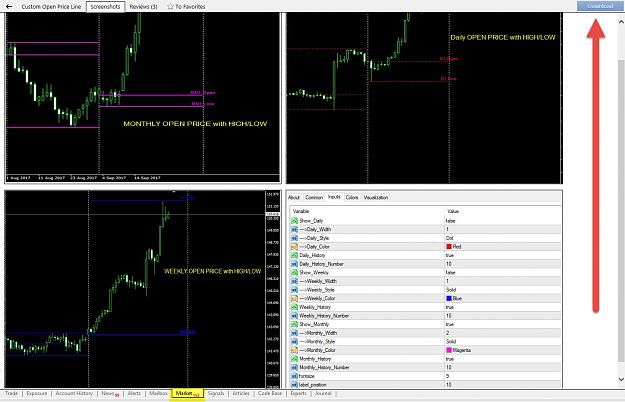This screenshot has width=625, height=402.
Task: Open the News terminal tab
Action: click(110, 393)
